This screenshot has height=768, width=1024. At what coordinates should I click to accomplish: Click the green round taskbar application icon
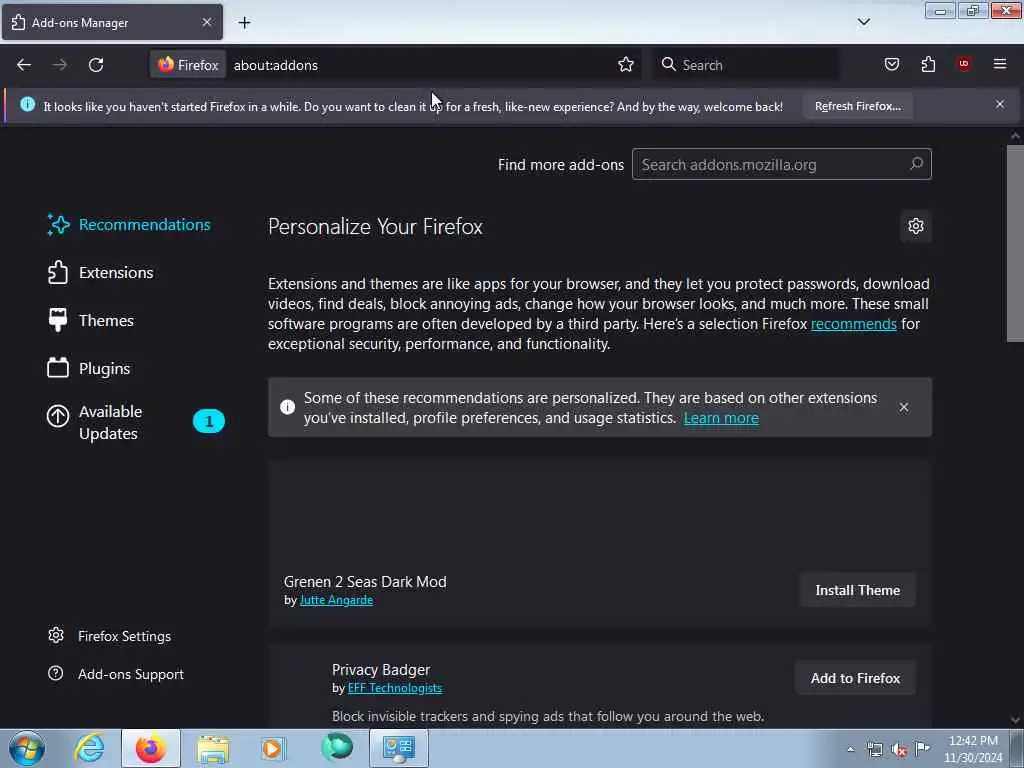click(x=337, y=748)
